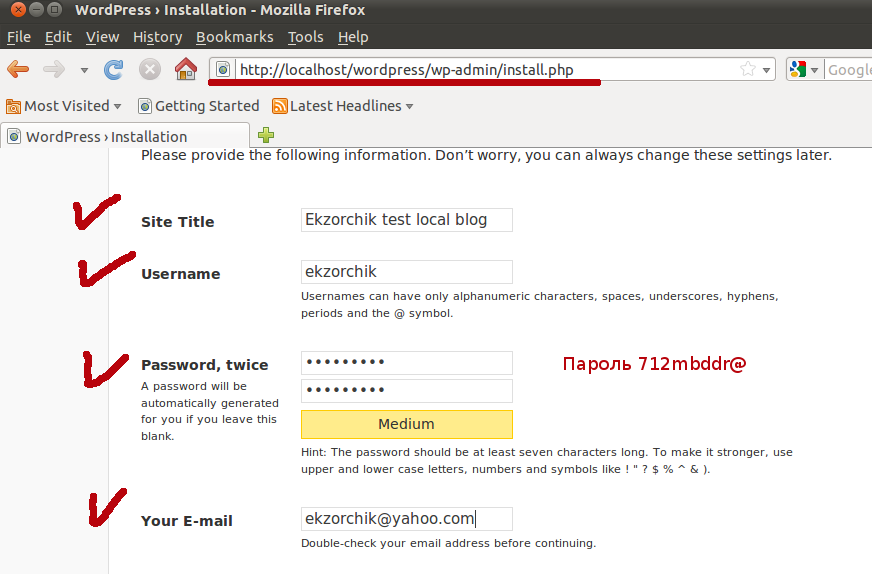872x574 pixels.
Task: Open the Tools menu
Action: 305,37
